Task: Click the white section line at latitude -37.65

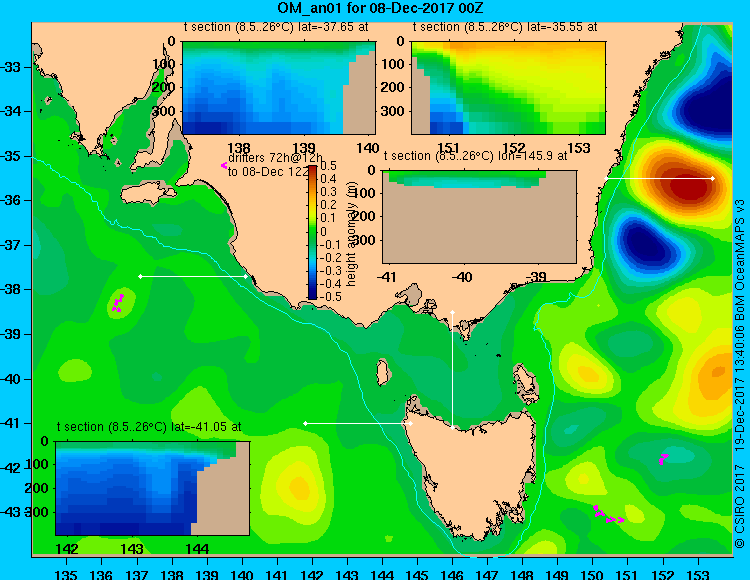Action: (193, 276)
